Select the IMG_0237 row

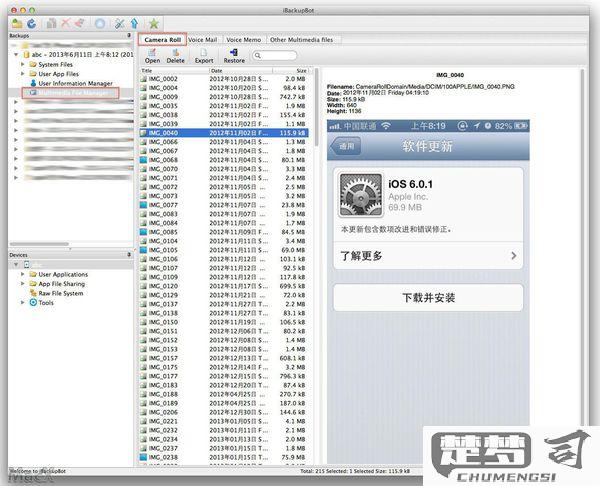(x=223, y=448)
